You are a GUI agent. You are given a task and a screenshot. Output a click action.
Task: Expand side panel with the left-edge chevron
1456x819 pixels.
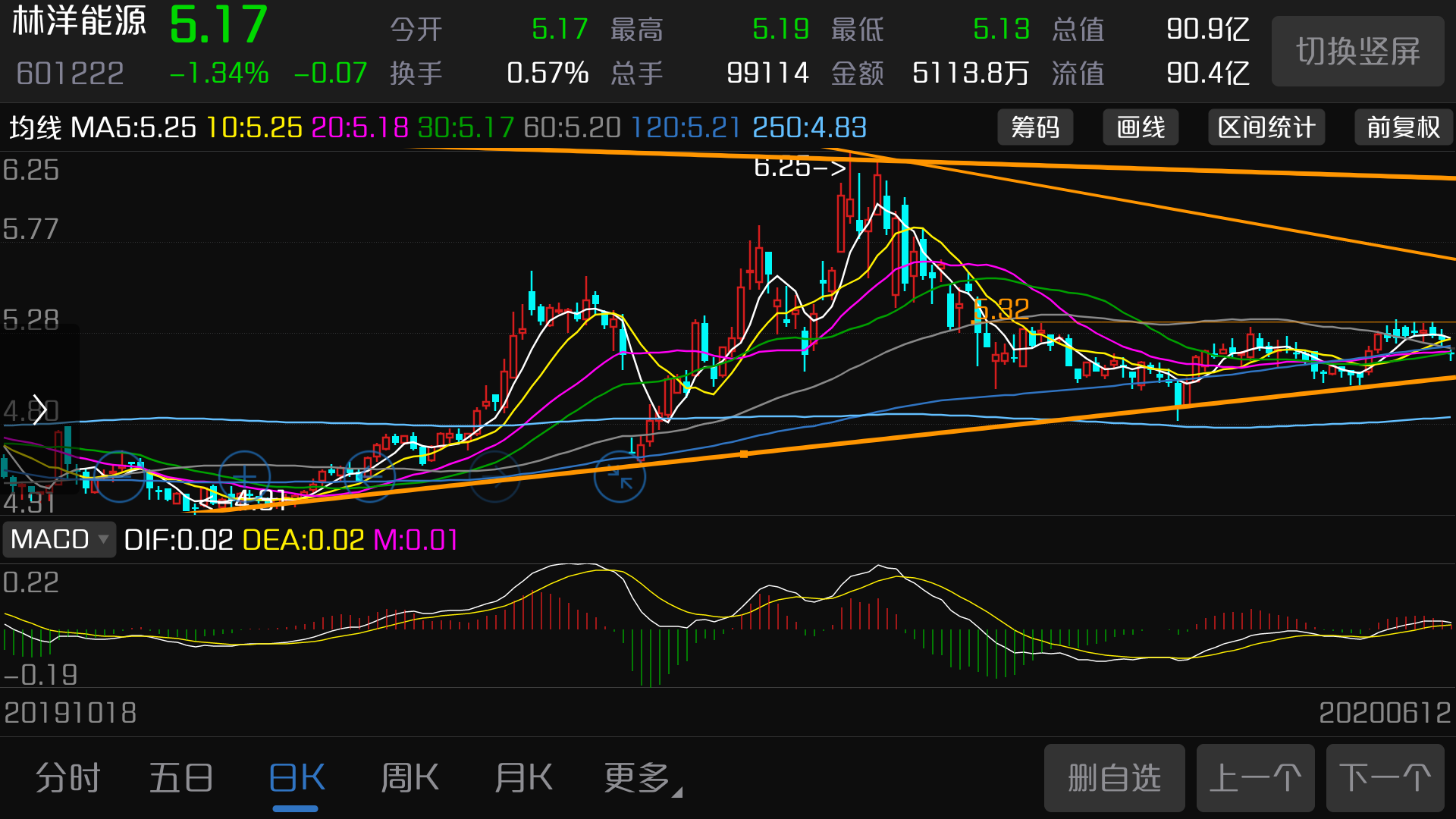[39, 410]
